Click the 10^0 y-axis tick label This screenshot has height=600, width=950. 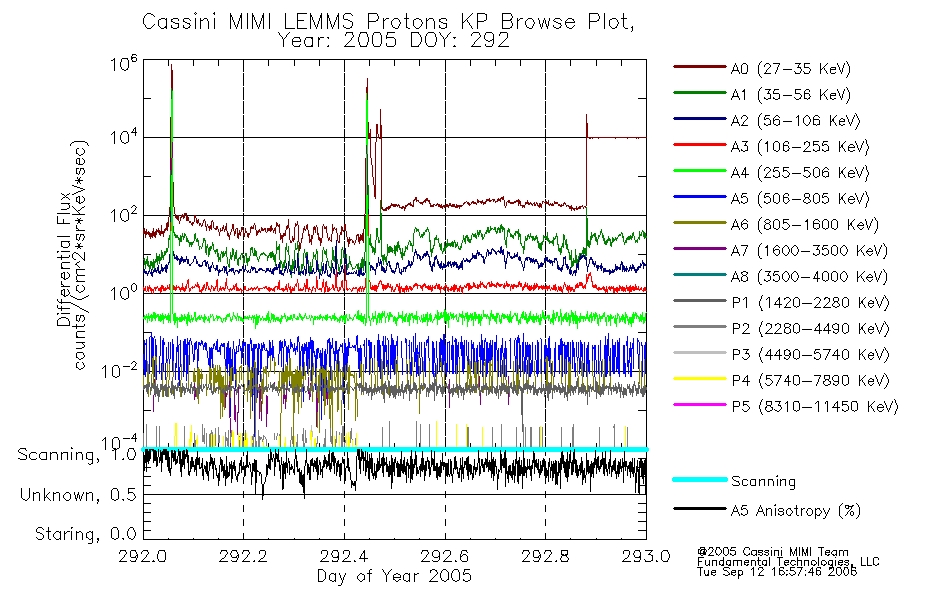[x=124, y=292]
